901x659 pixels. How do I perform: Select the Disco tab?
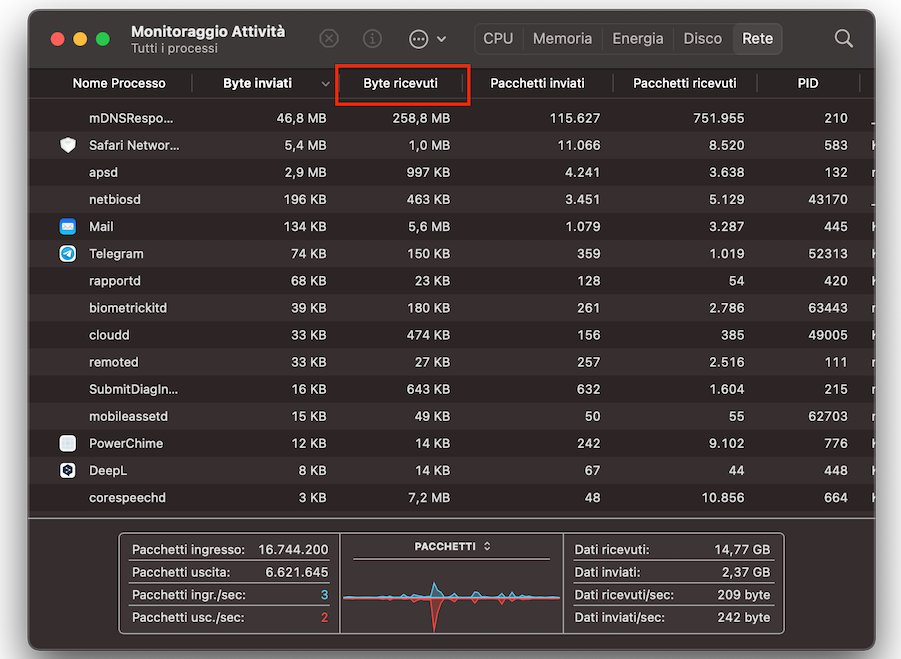[702, 39]
